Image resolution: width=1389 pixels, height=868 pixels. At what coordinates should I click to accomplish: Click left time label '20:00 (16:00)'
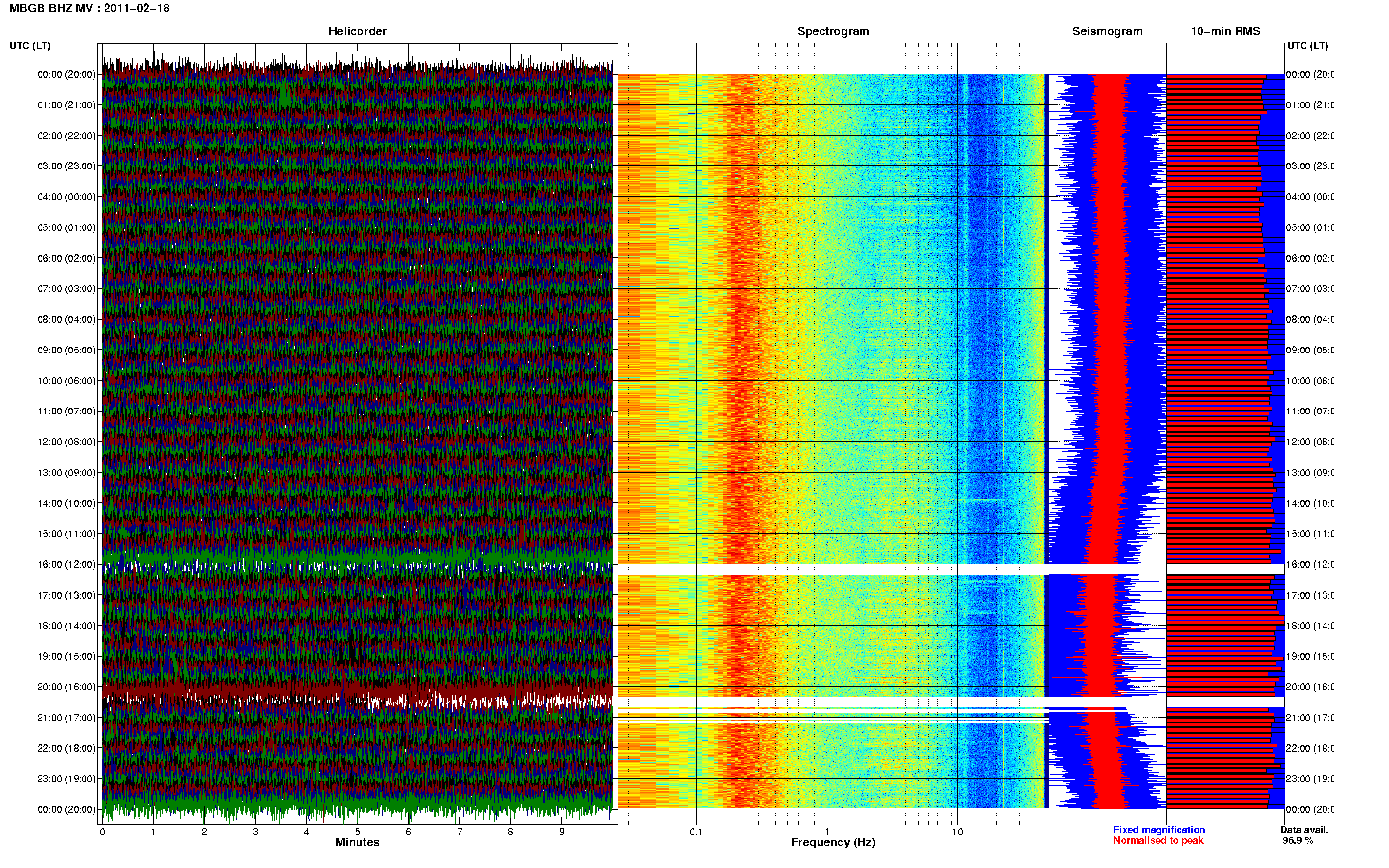(x=66, y=686)
